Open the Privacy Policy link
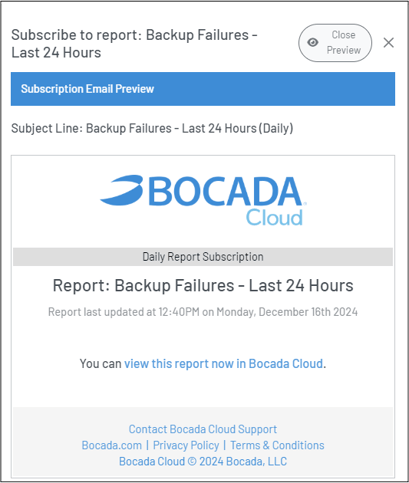 pos(186,445)
